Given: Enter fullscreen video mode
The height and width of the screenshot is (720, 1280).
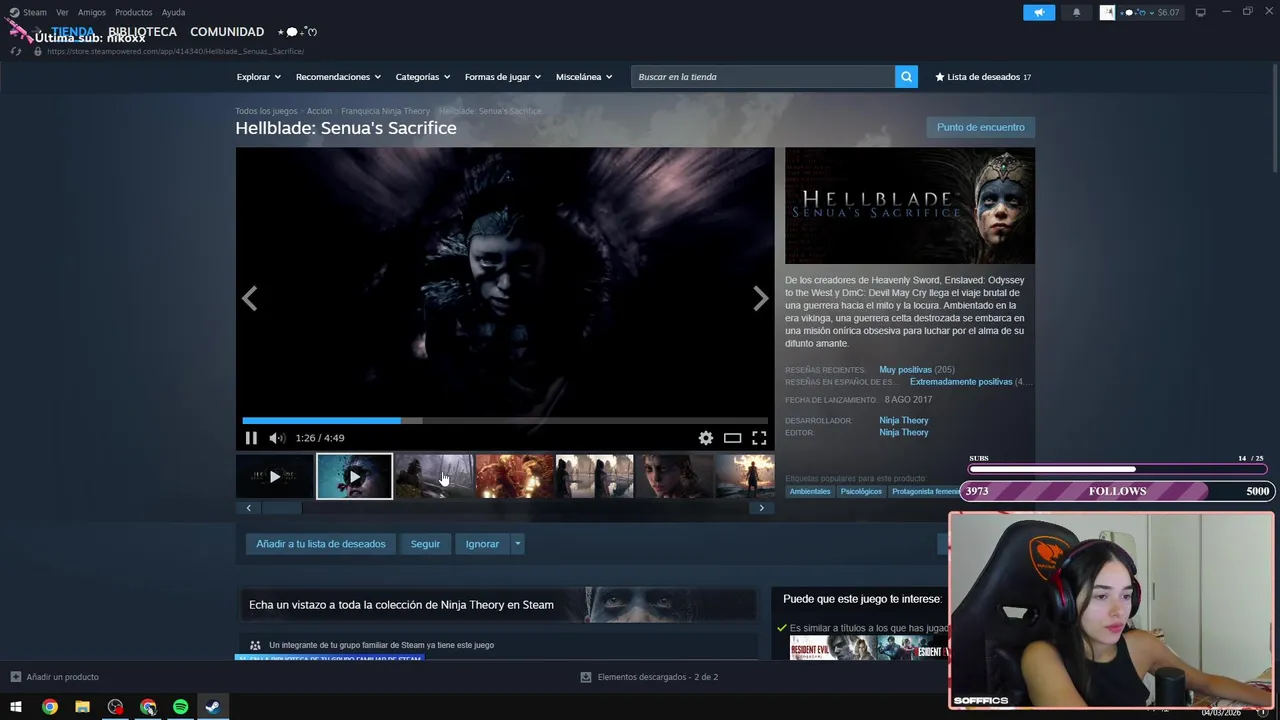Looking at the screenshot, I should pos(759,438).
